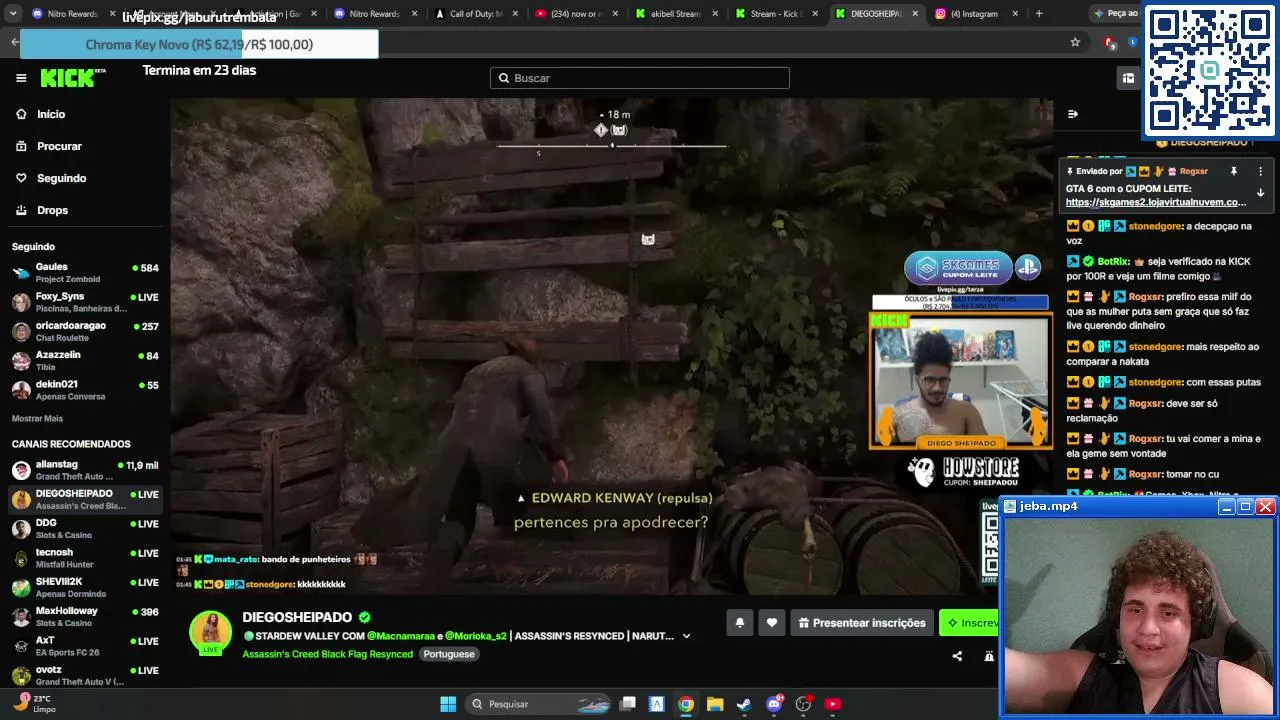Open Assassin's Creed Black Flag Resynced category
This screenshot has height=720, width=1280.
tap(327, 654)
